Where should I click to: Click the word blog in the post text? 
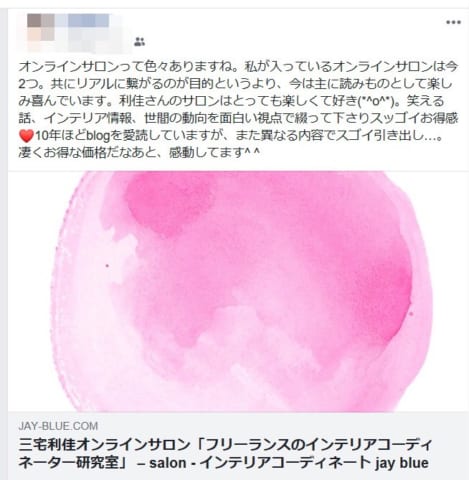coord(99,136)
